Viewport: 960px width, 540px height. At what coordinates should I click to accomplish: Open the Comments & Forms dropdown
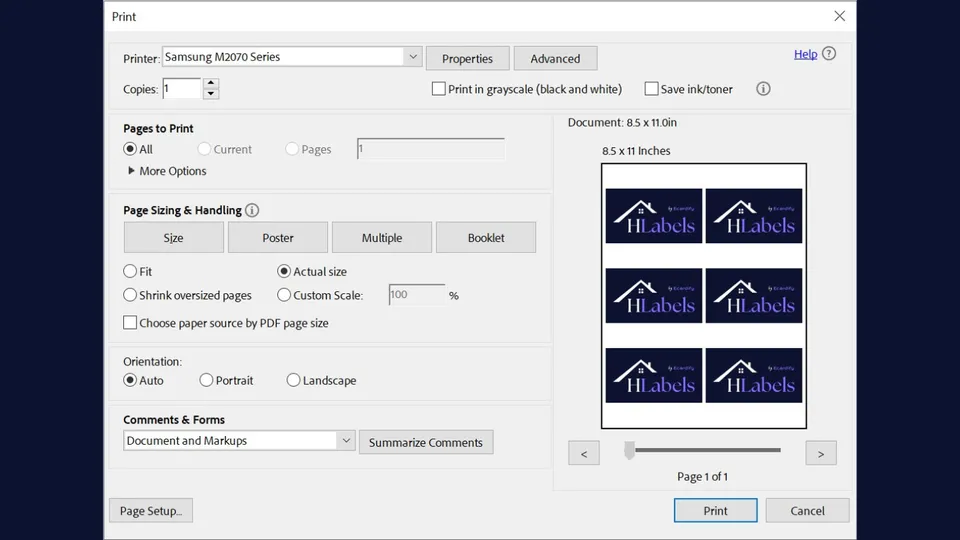pyautogui.click(x=239, y=441)
